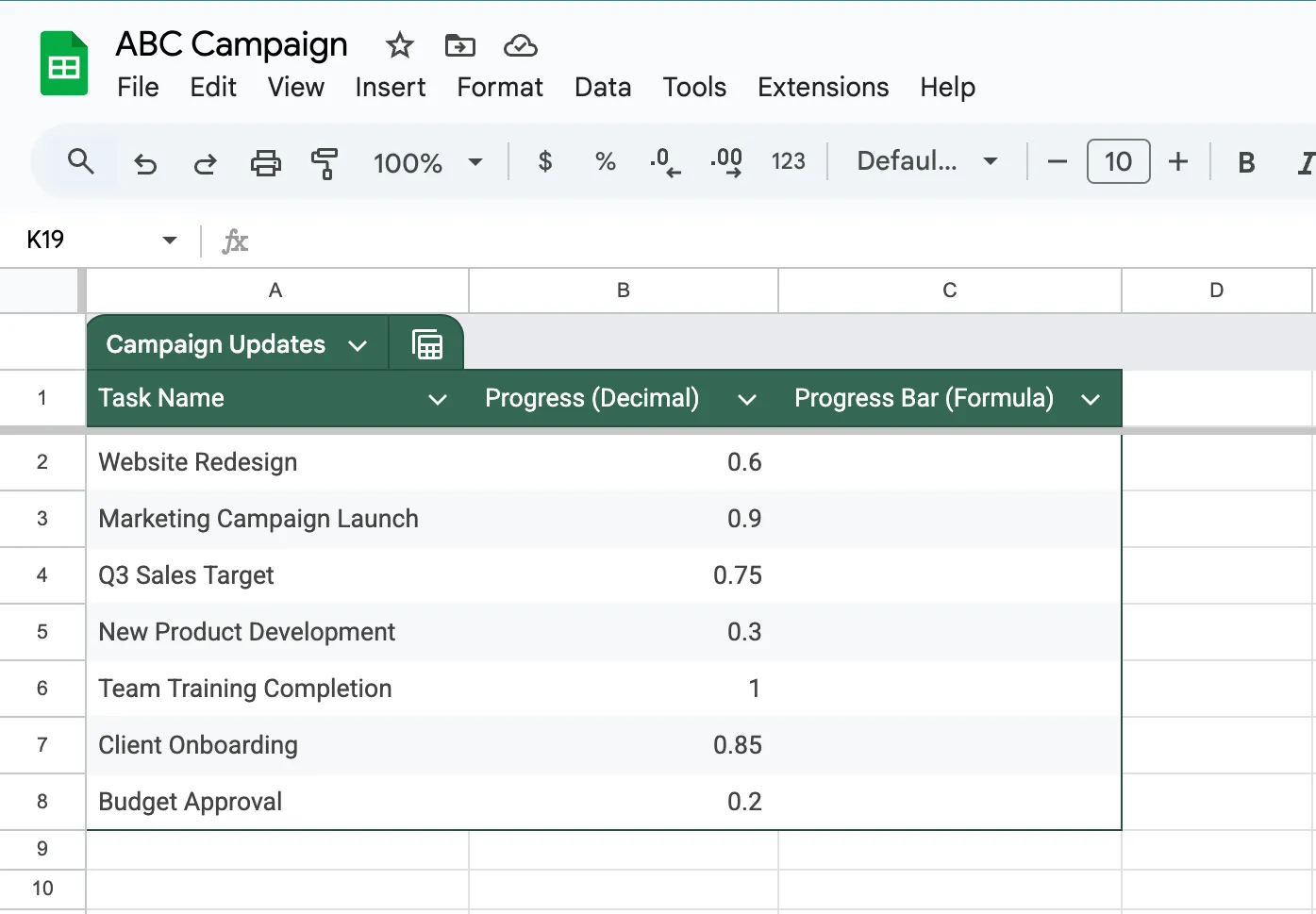The width and height of the screenshot is (1316, 914).
Task: Open Progress Bar (Formula) column dropdown
Action: [x=1091, y=400]
